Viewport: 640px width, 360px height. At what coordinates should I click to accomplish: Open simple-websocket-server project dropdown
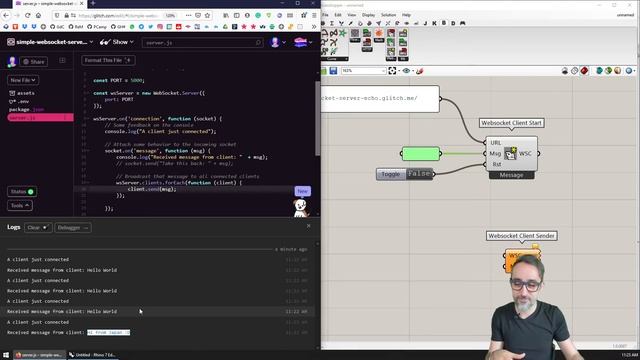50,42
